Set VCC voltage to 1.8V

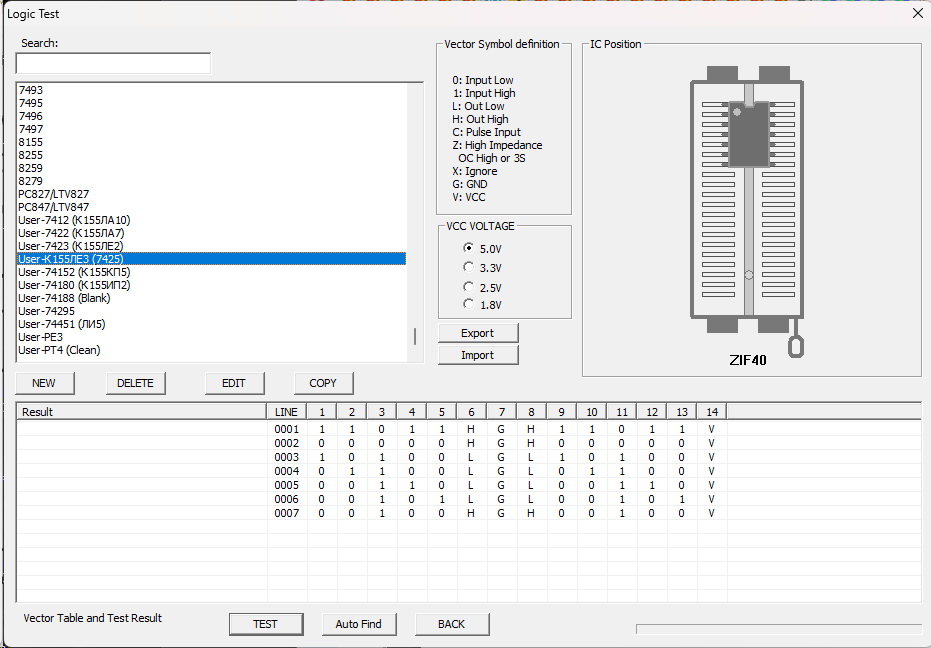[x=469, y=304]
